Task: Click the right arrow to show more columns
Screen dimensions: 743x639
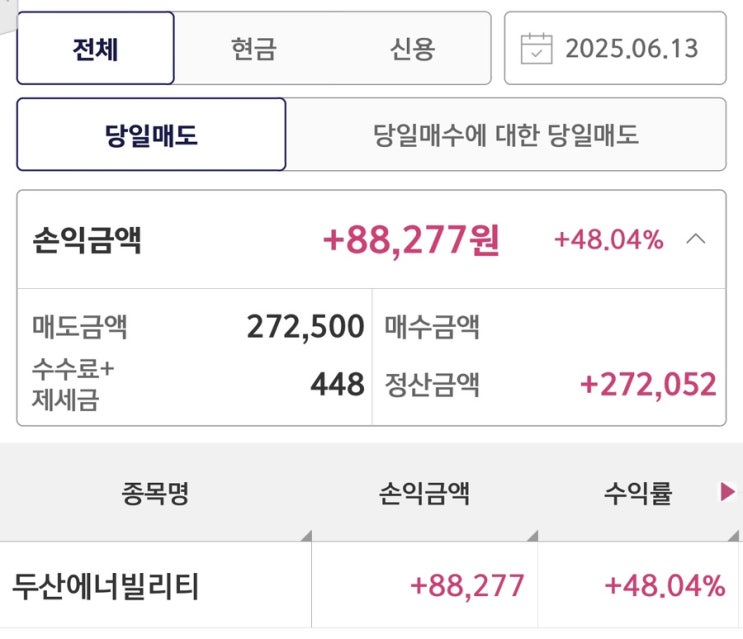Action: 728,491
